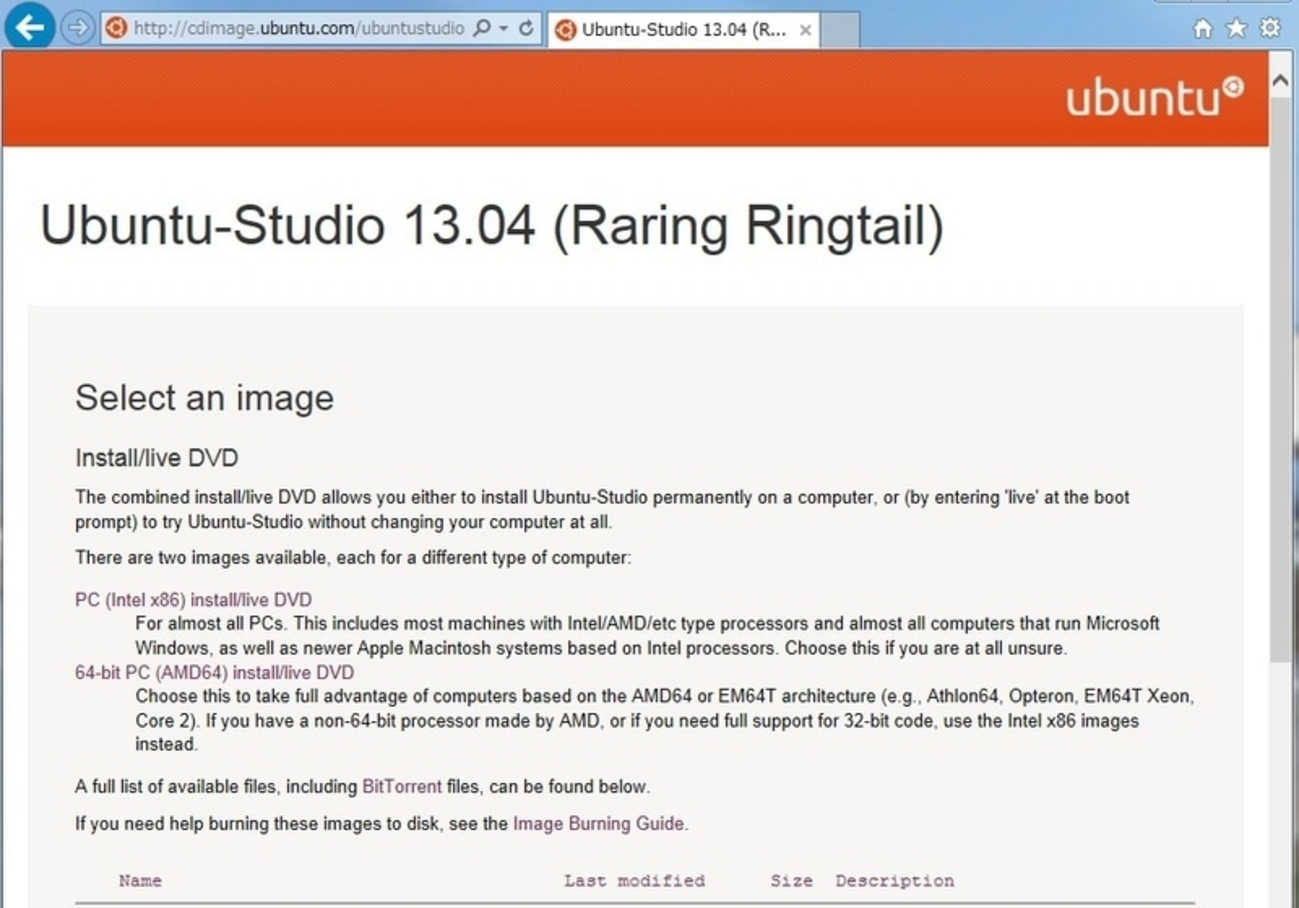Sort file list by Size column
1299x908 pixels.
coord(791,881)
